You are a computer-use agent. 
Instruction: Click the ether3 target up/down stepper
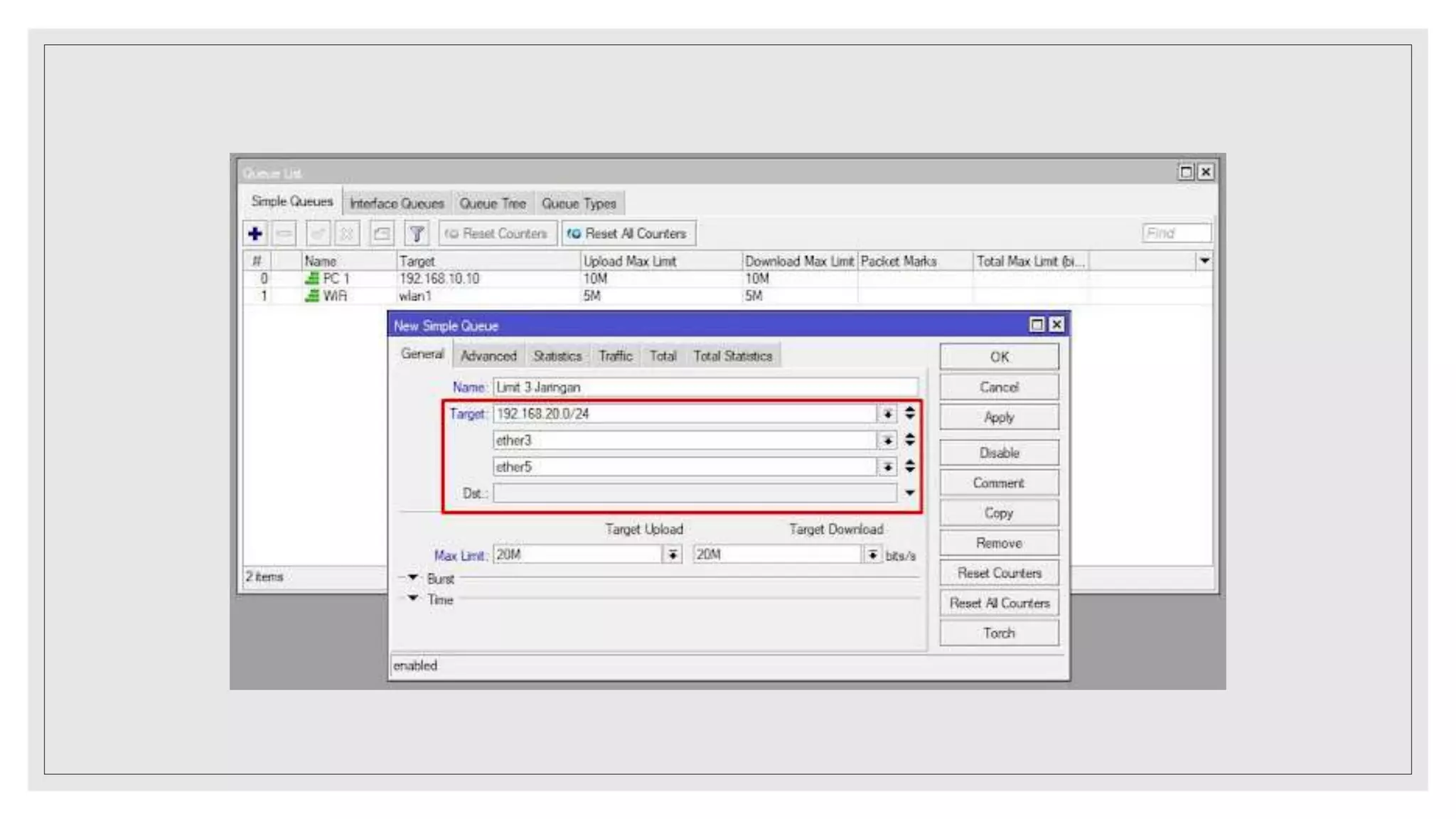pos(909,440)
